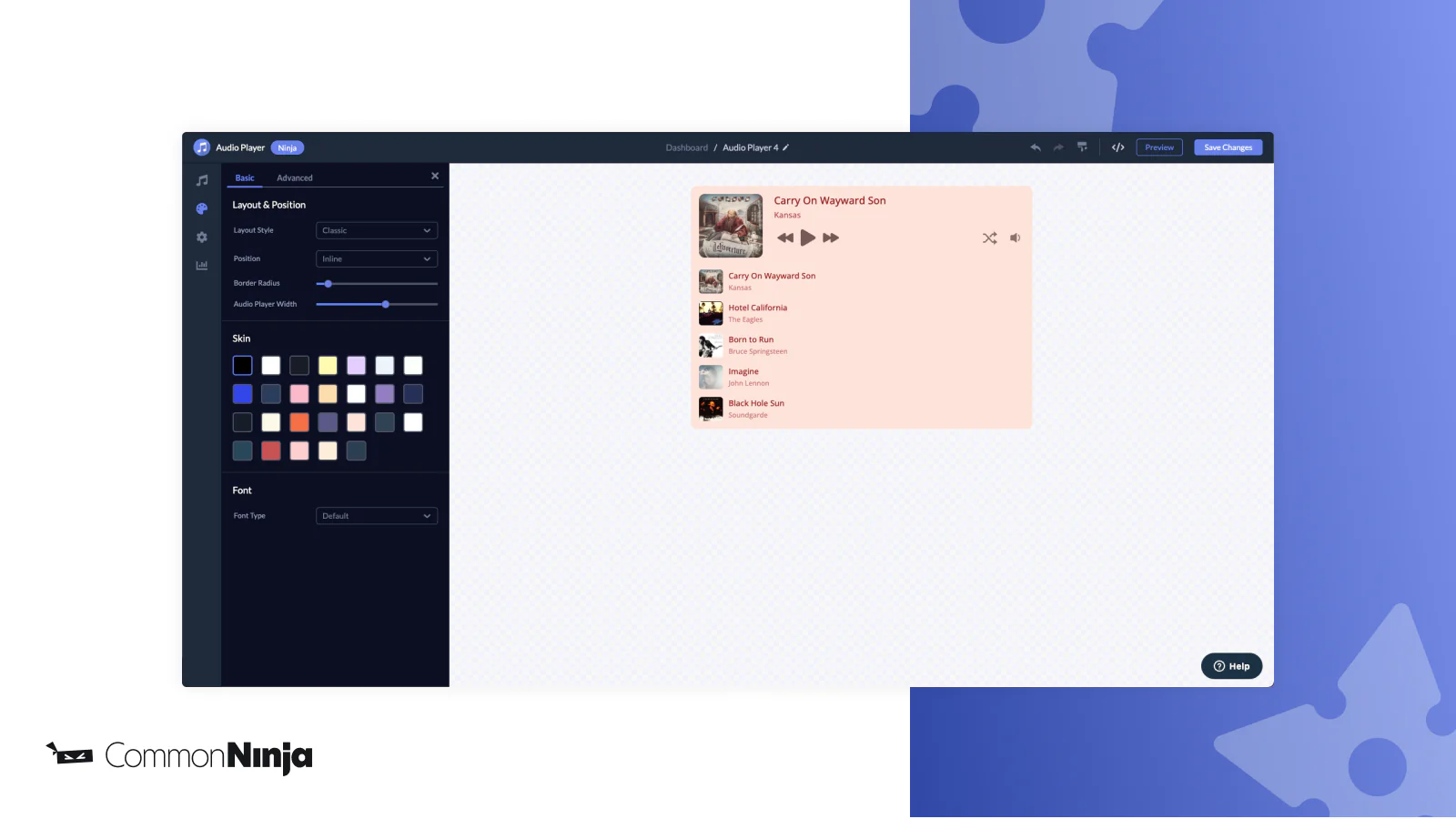
Task: Select Black Hole Sun in playlist
Action: point(861,409)
